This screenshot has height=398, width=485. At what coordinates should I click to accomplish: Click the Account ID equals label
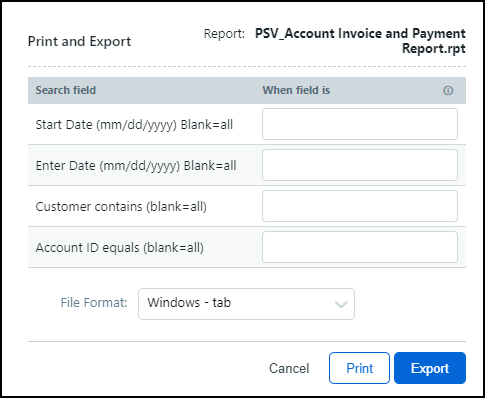(x=120, y=248)
